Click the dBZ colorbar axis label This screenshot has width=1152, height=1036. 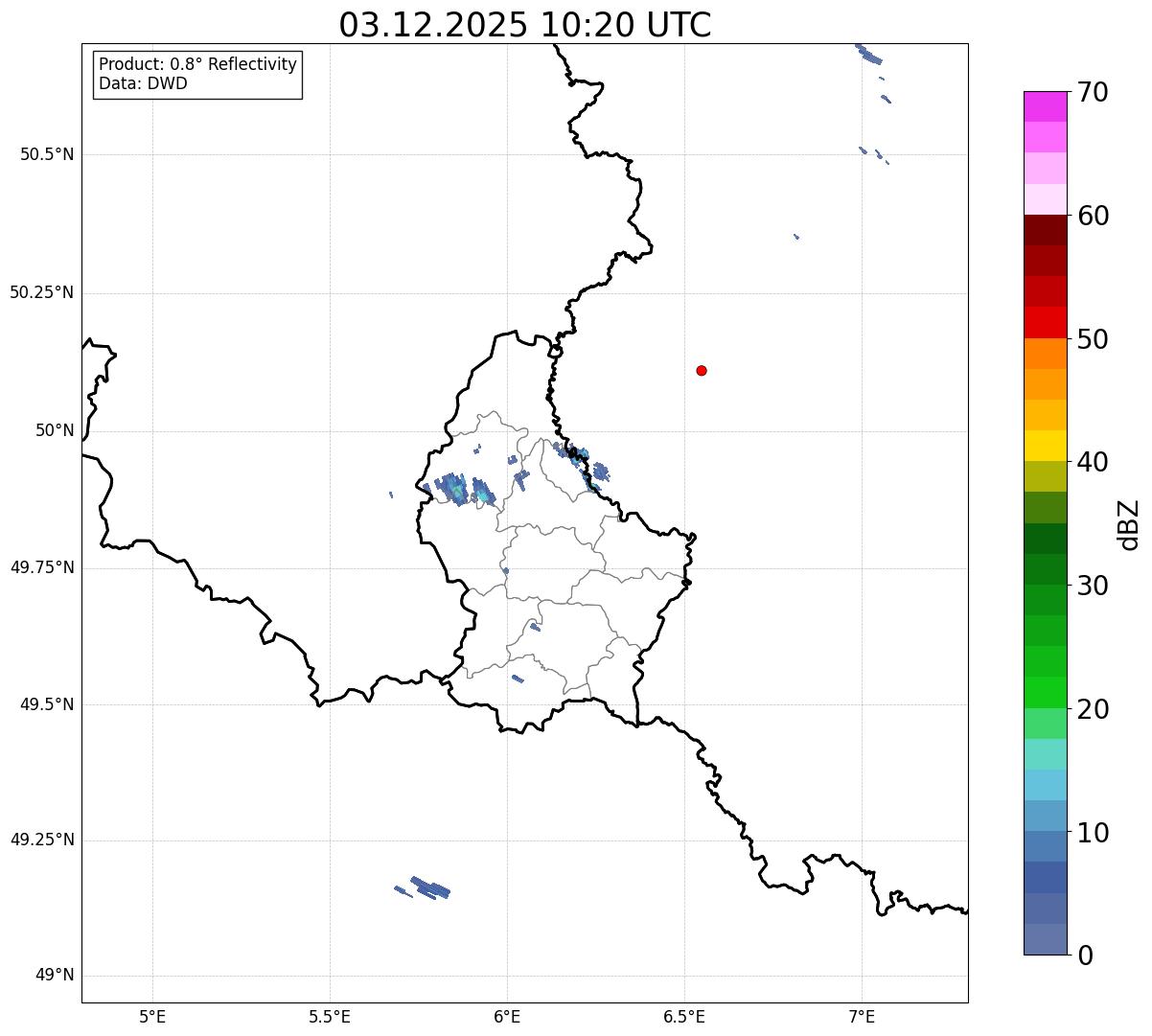click(x=1129, y=523)
